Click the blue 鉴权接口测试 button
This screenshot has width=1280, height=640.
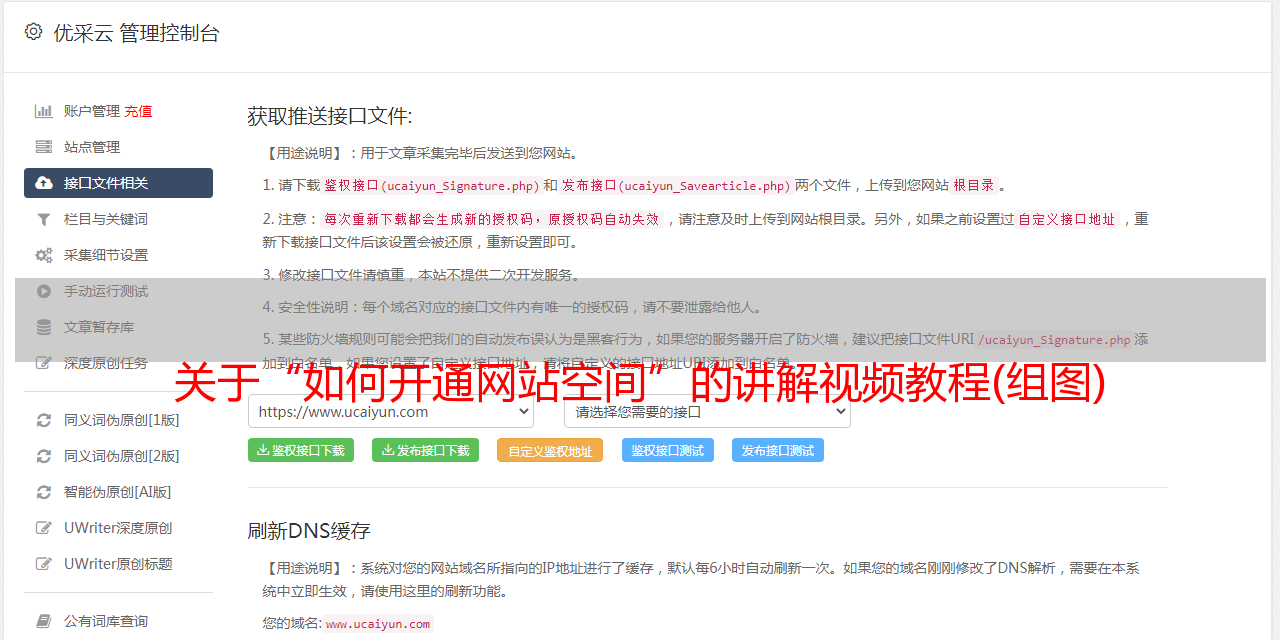[x=668, y=450]
